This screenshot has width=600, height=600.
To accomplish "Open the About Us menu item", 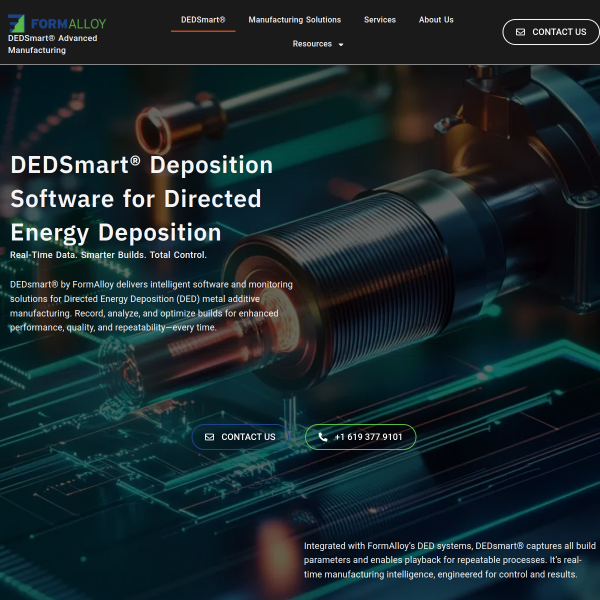I will [x=436, y=20].
